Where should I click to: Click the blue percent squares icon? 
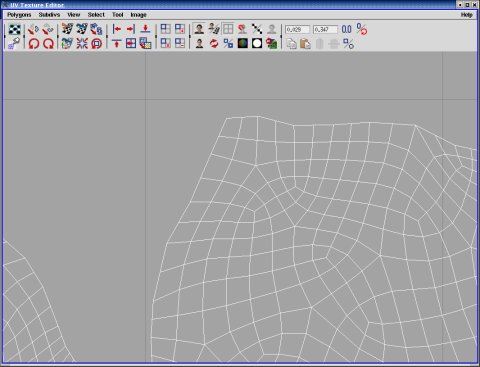pyautogui.click(x=228, y=43)
